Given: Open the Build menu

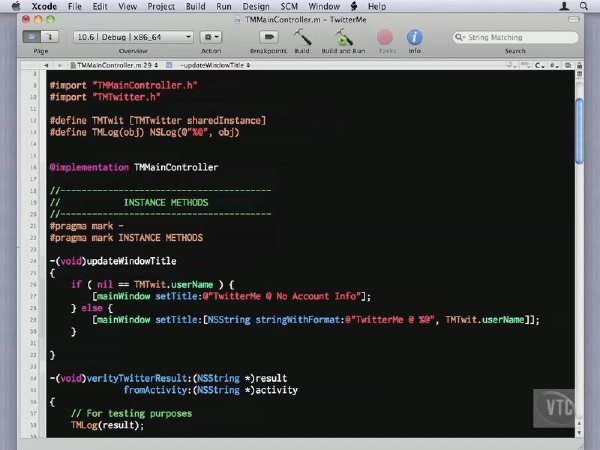Looking at the screenshot, I should (196, 6).
